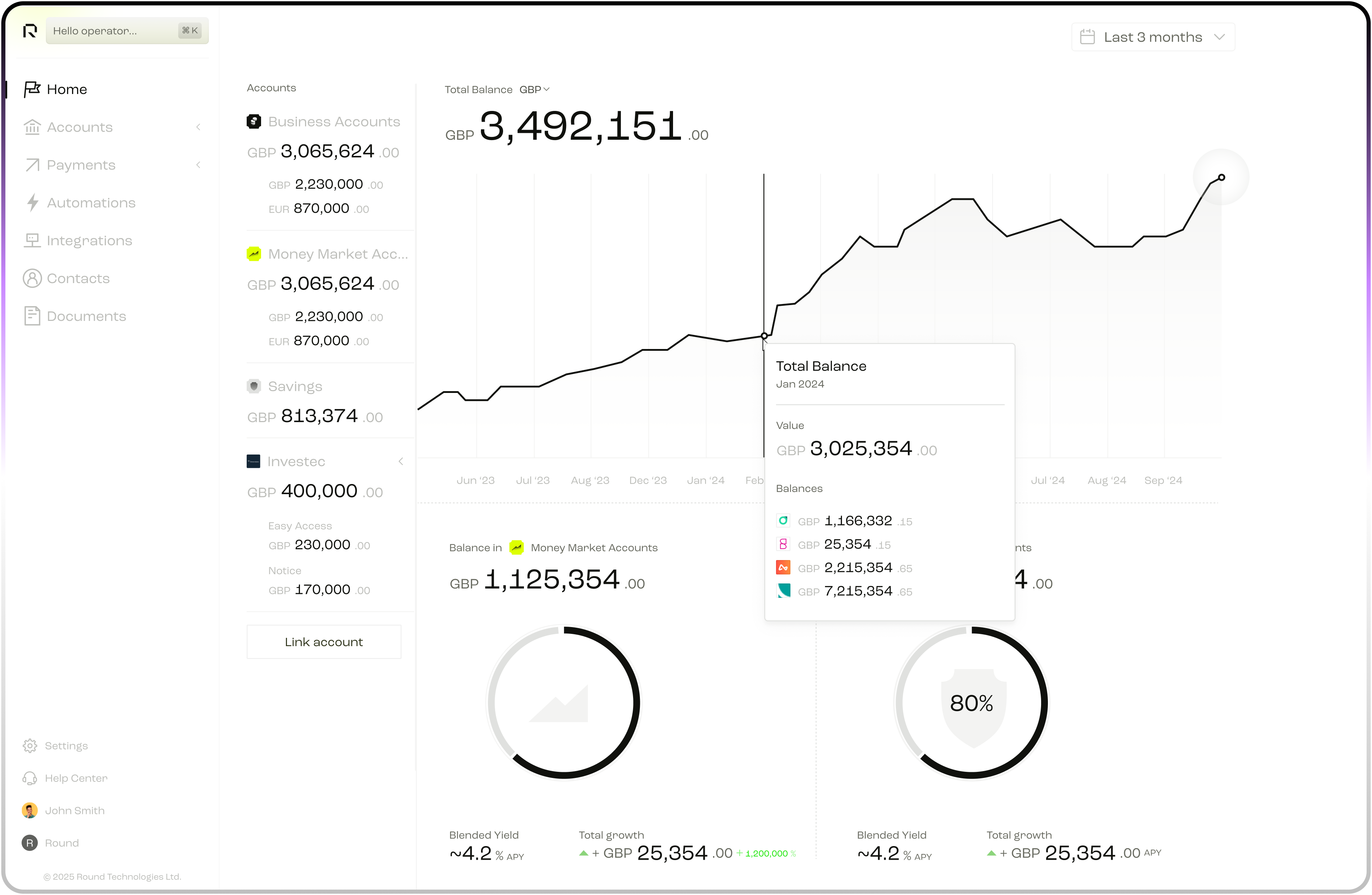Expand the Accounts sidebar chevron
Image resolution: width=1372 pixels, height=895 pixels.
click(x=198, y=127)
